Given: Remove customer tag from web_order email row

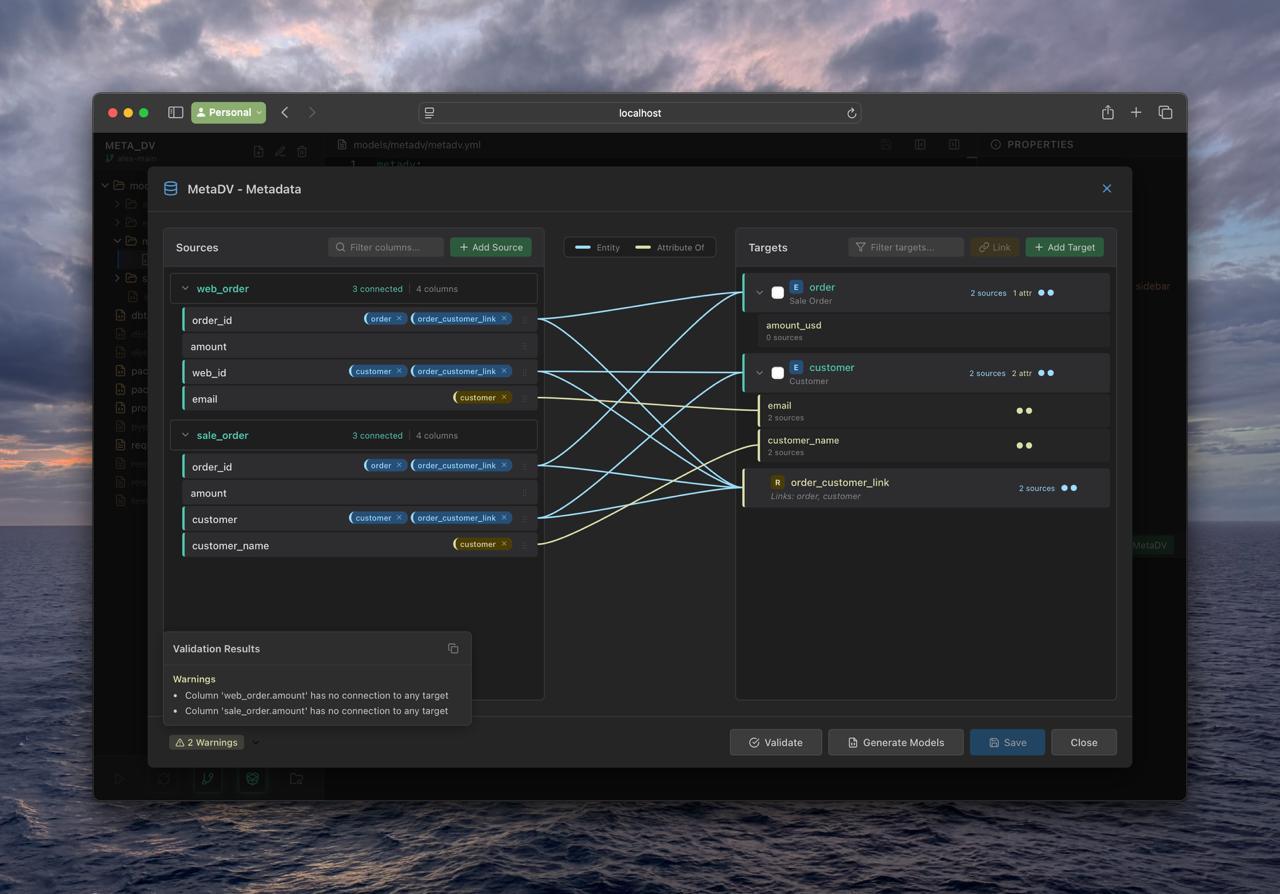Looking at the screenshot, I should tap(504, 398).
